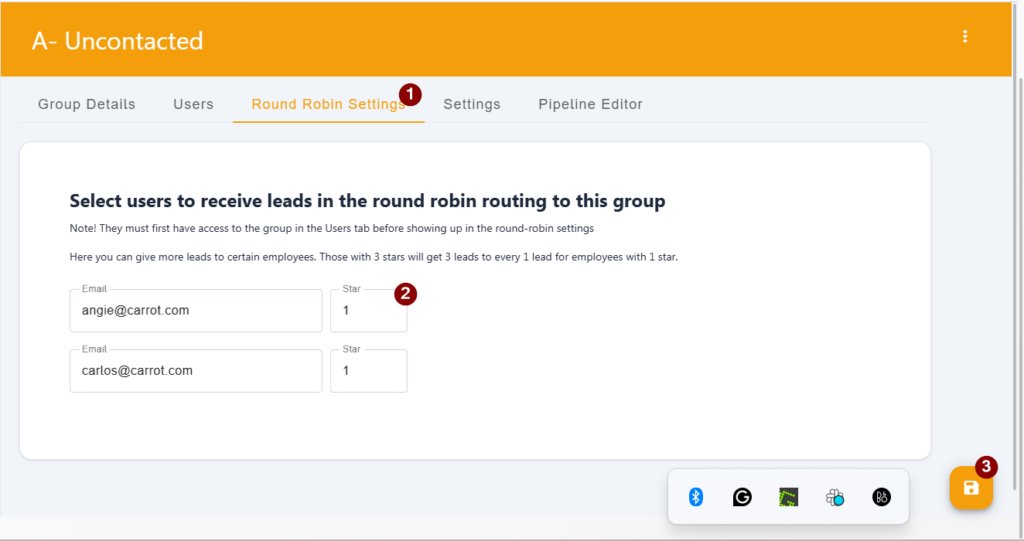Go to the Settings tab
1024x541 pixels.
tap(472, 104)
